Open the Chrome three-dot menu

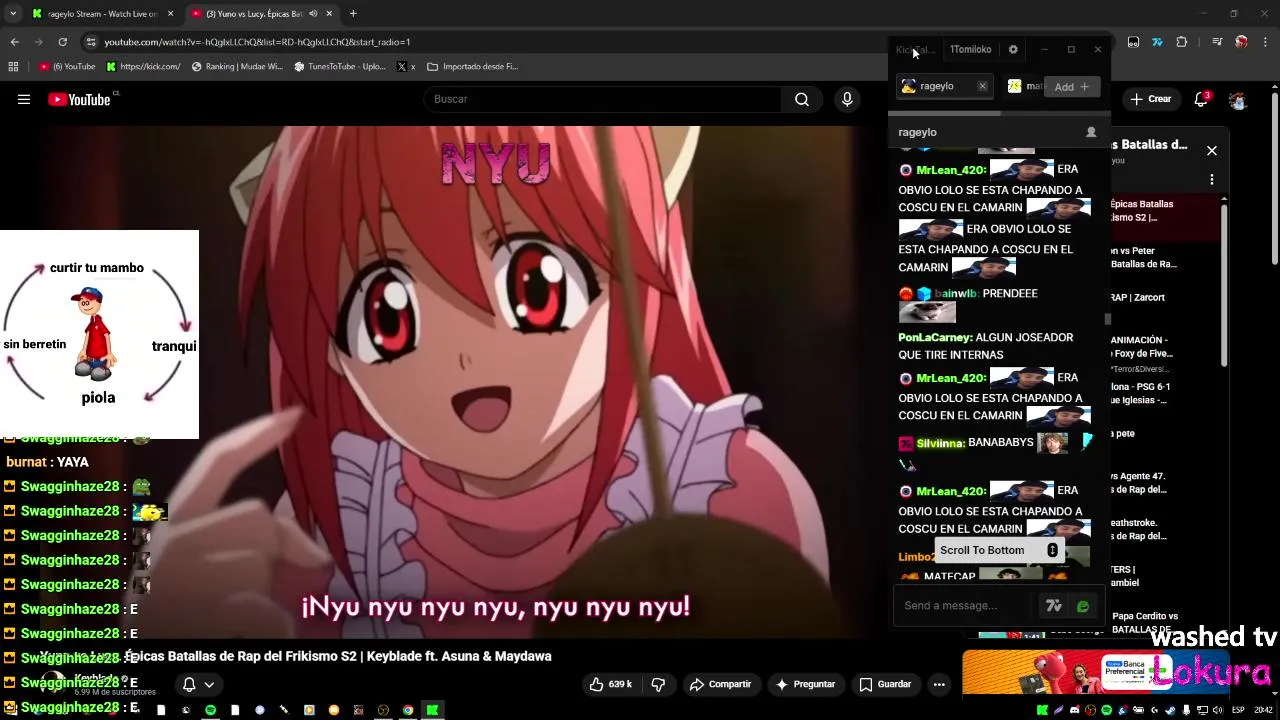[1265, 42]
